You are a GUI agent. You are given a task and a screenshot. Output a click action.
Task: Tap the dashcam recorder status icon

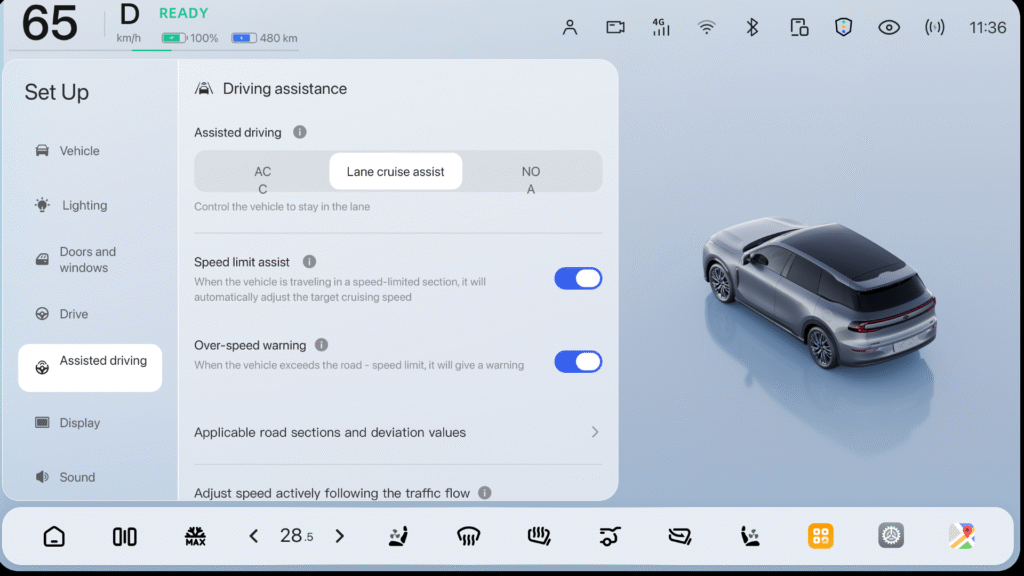(x=615, y=27)
